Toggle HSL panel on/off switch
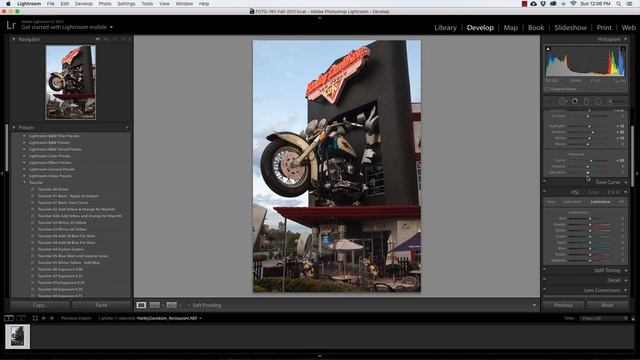This screenshot has width=640, height=360. tap(544, 192)
